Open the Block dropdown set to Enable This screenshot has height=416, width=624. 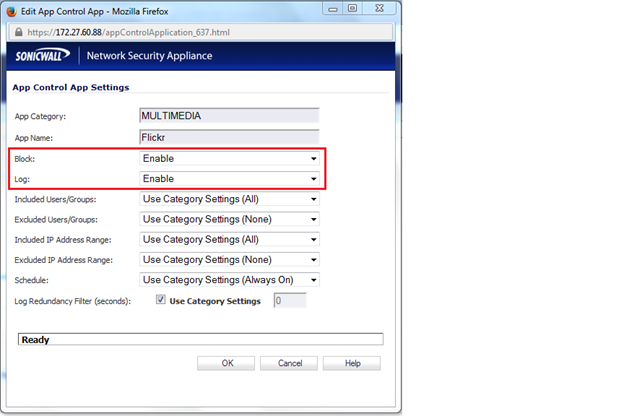click(229, 159)
